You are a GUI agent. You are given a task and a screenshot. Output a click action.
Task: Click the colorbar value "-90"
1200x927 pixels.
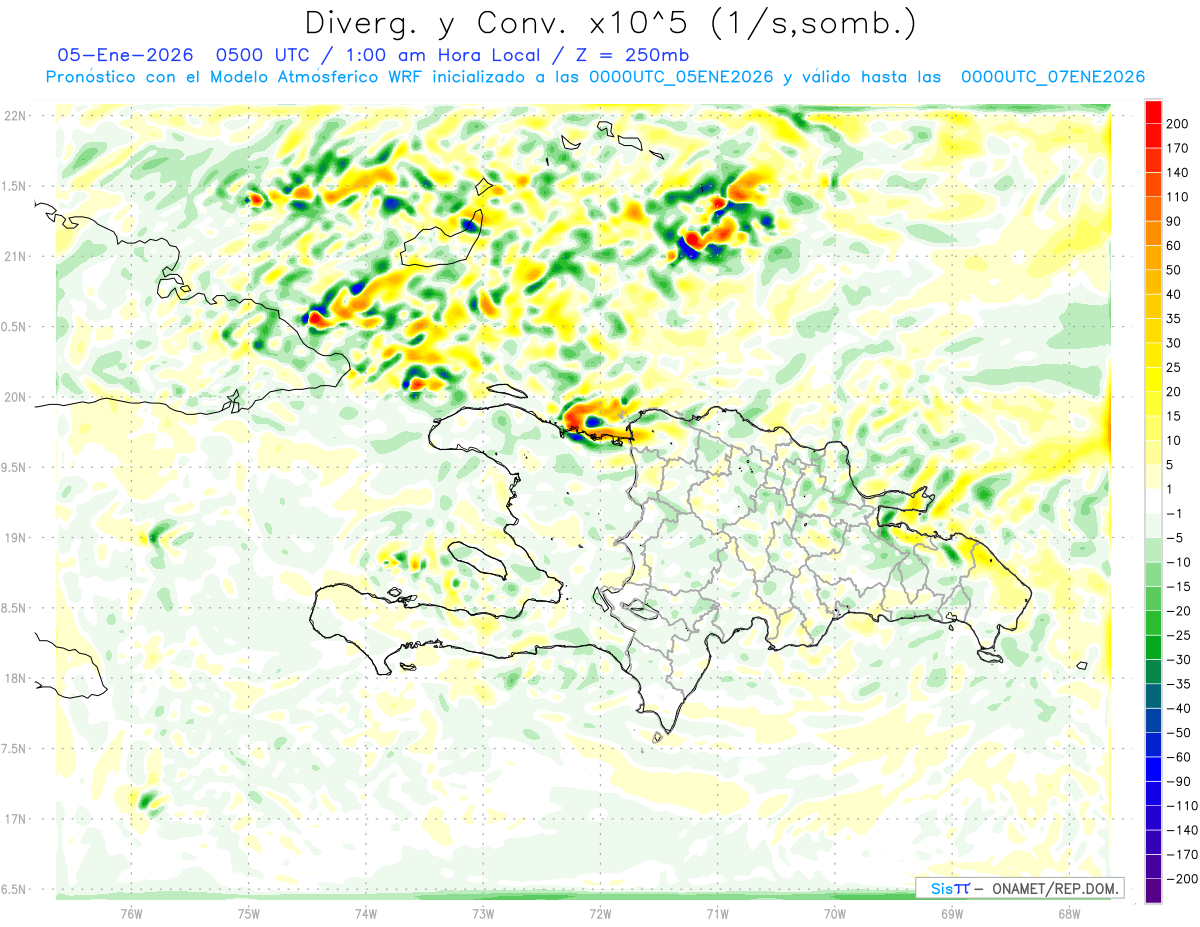coord(1178,781)
